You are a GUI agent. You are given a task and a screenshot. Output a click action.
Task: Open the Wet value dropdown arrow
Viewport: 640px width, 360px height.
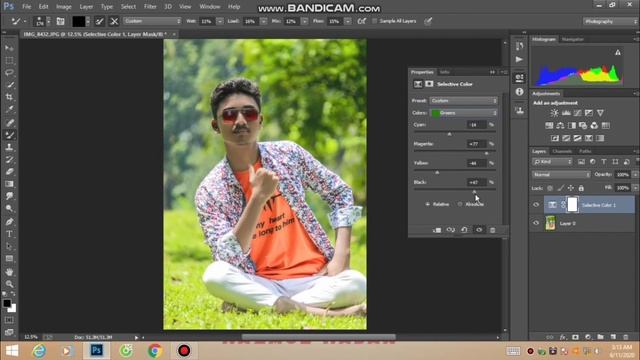(x=220, y=21)
